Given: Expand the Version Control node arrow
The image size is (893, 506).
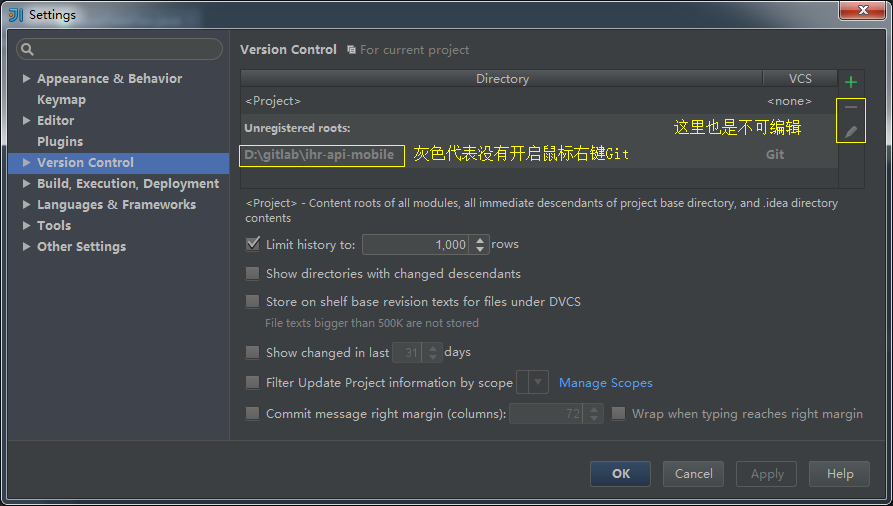Looking at the screenshot, I should coord(26,162).
